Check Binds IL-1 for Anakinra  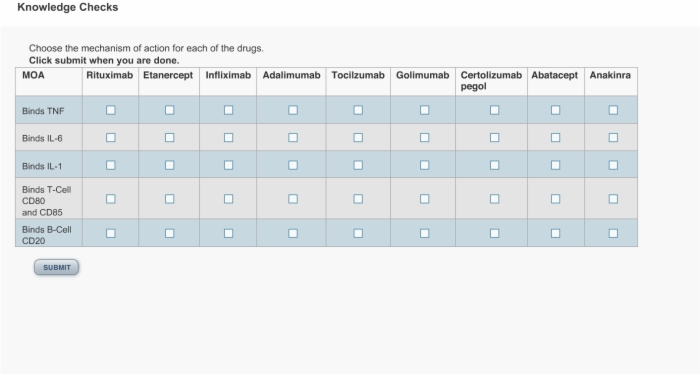(613, 165)
